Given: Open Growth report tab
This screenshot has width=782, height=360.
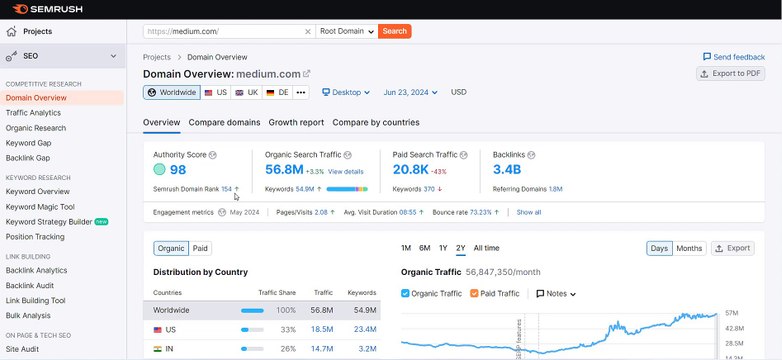Looking at the screenshot, I should tap(296, 123).
